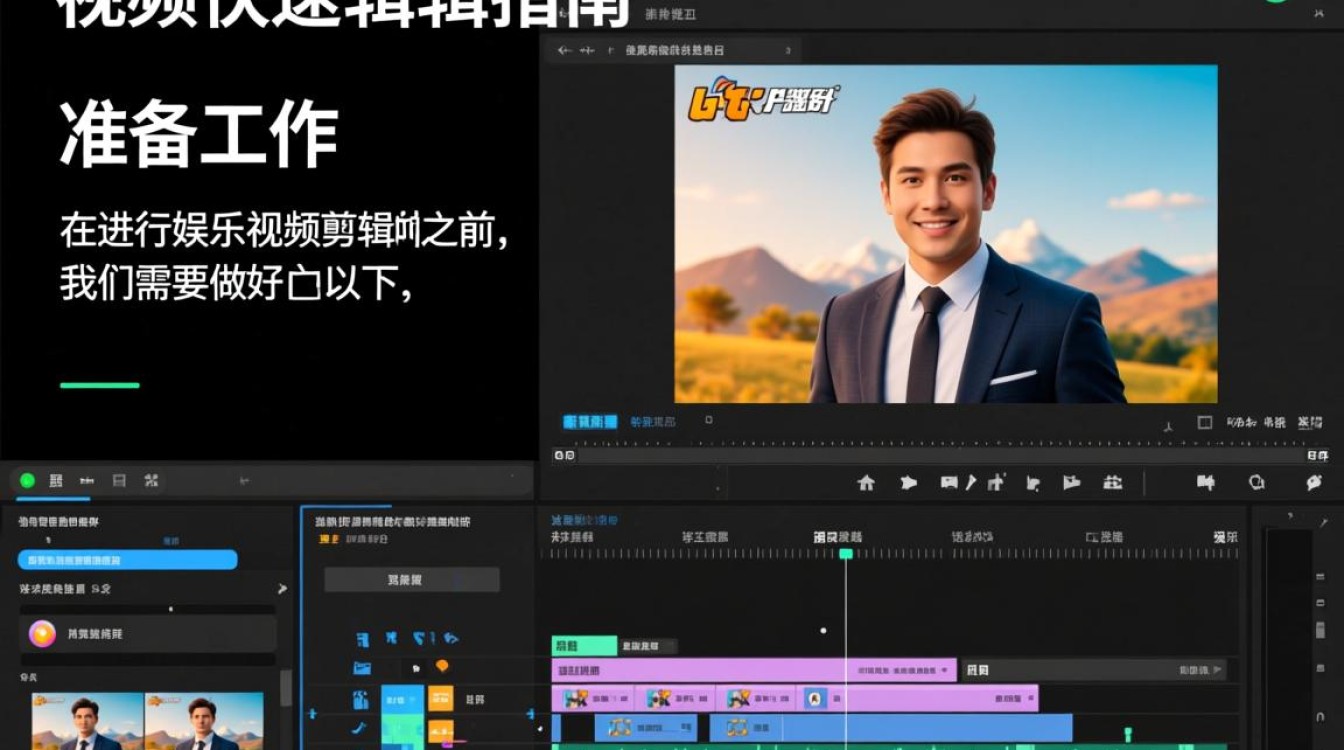The width and height of the screenshot is (1344, 750).
Task: Click the green circle button above left panel
Action: (27, 481)
